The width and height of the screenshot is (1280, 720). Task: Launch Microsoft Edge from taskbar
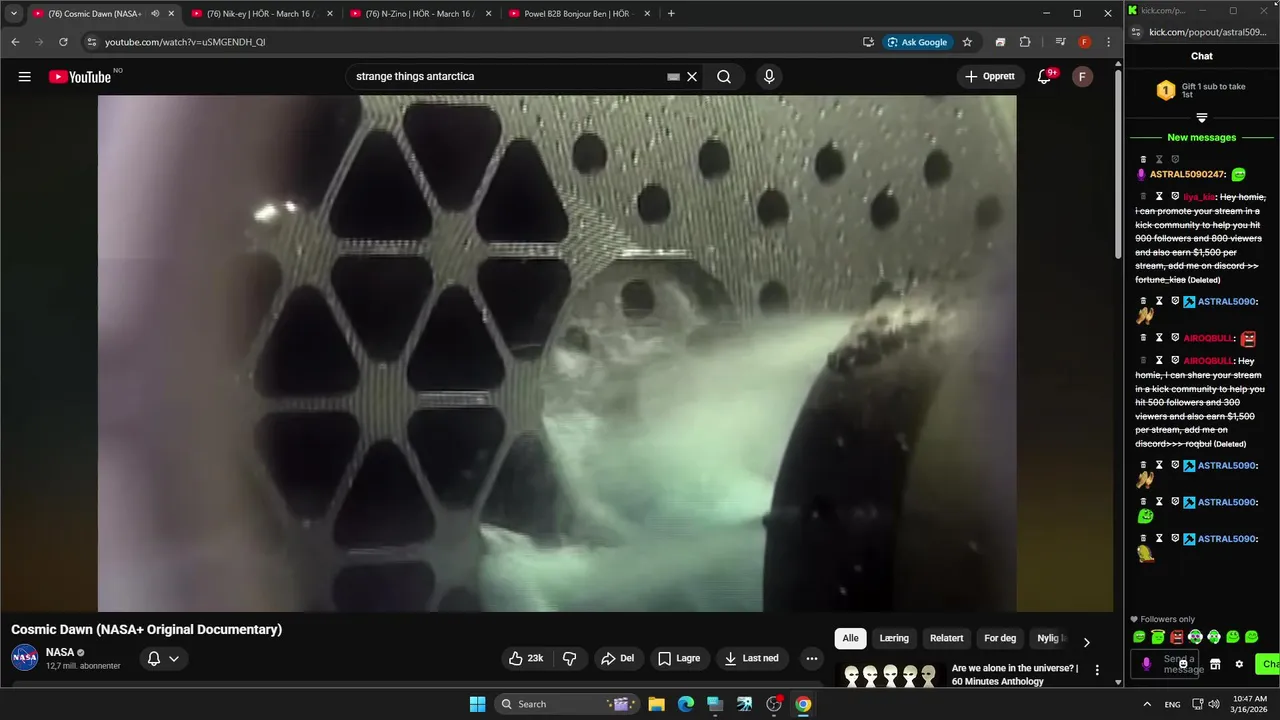(686, 704)
